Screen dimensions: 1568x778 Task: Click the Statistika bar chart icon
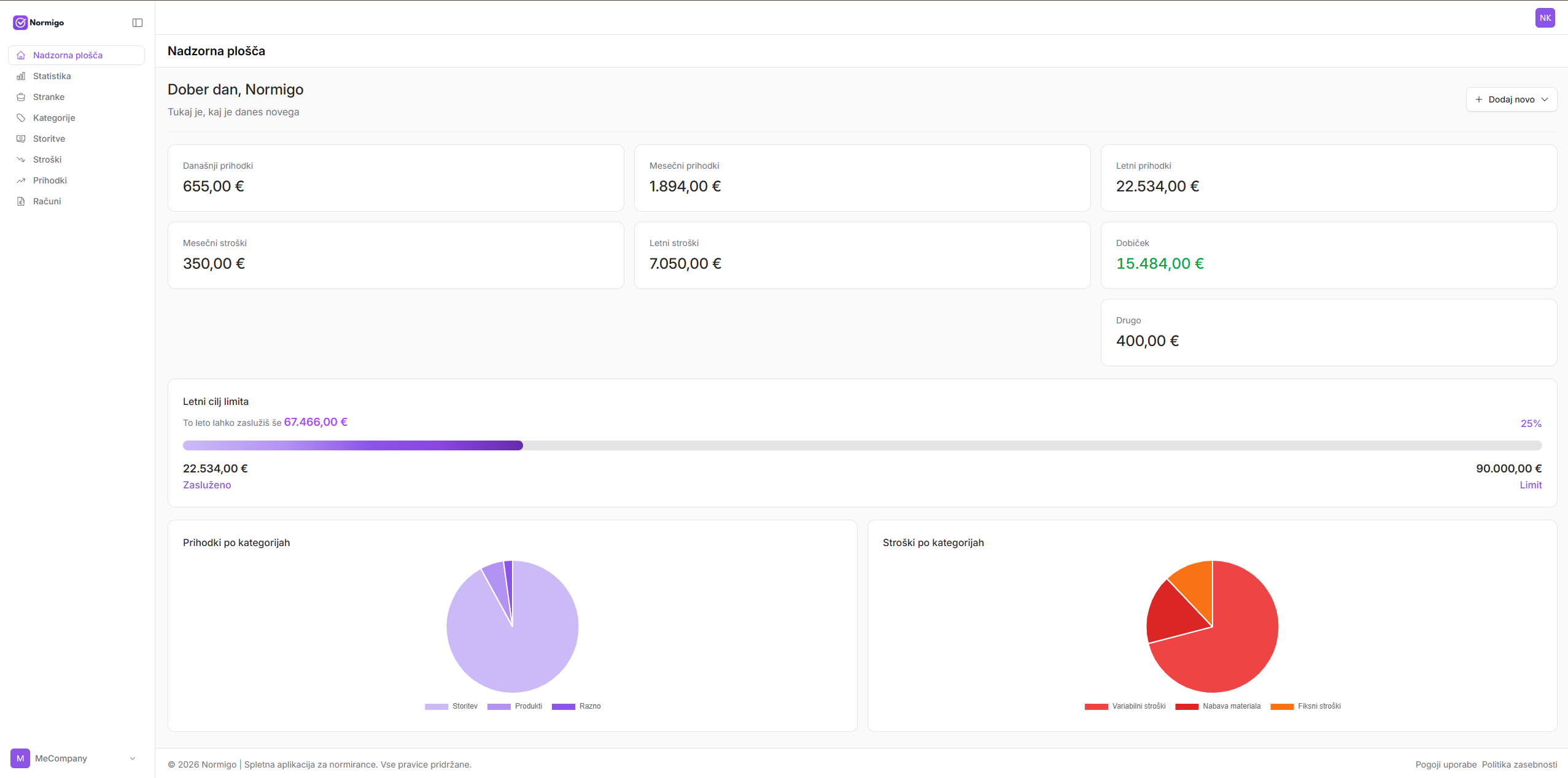[x=21, y=76]
